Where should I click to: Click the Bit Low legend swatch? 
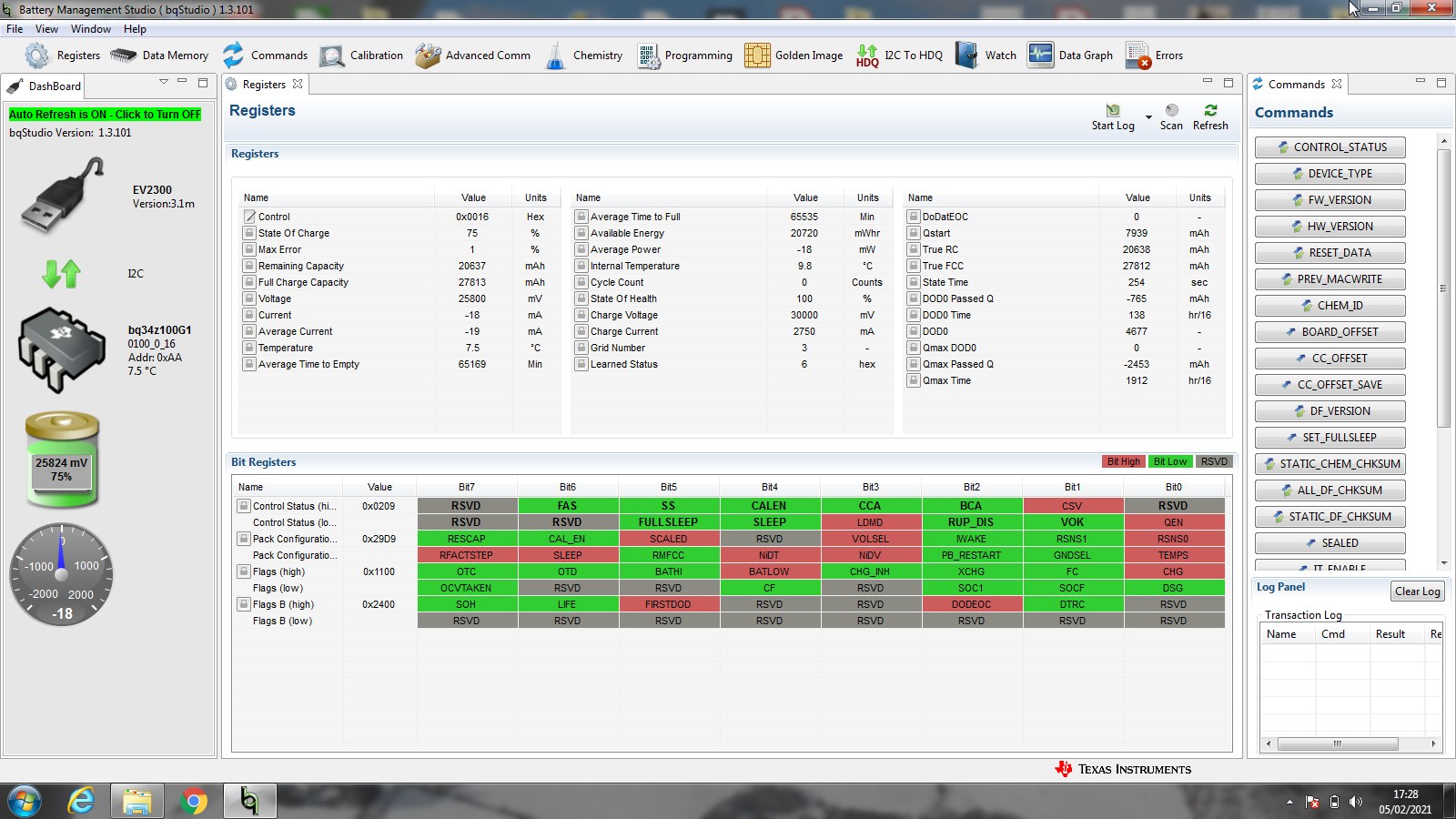pos(1170,461)
